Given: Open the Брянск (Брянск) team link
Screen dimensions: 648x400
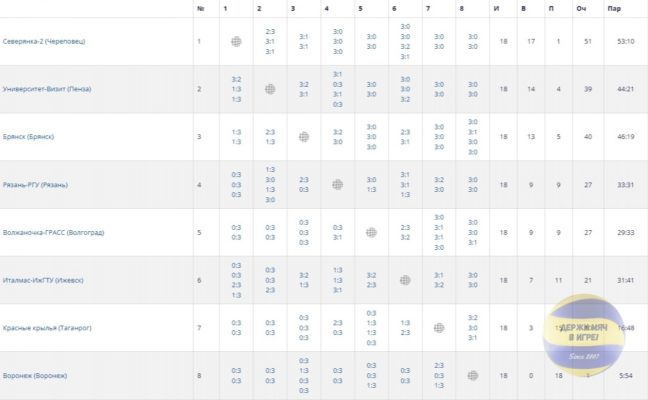Looking at the screenshot, I should point(28,137).
